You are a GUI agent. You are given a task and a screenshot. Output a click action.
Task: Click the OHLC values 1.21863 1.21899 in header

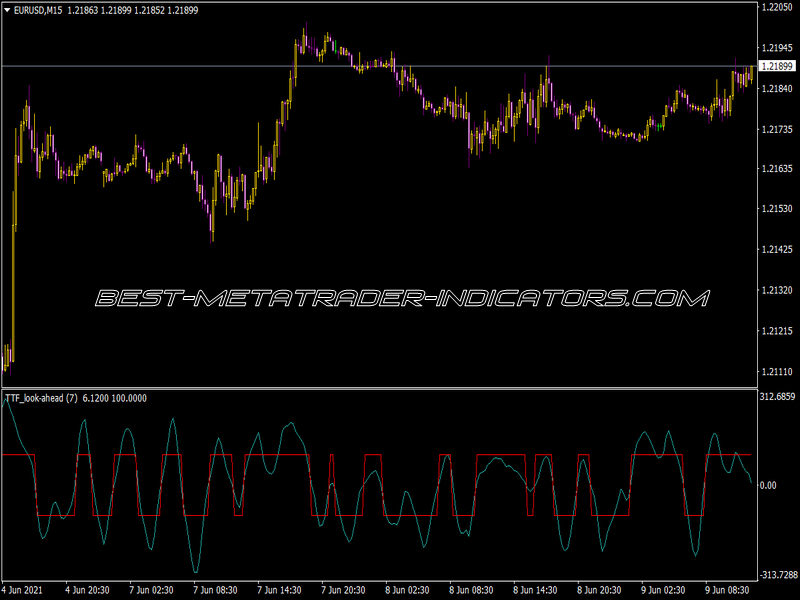point(99,10)
